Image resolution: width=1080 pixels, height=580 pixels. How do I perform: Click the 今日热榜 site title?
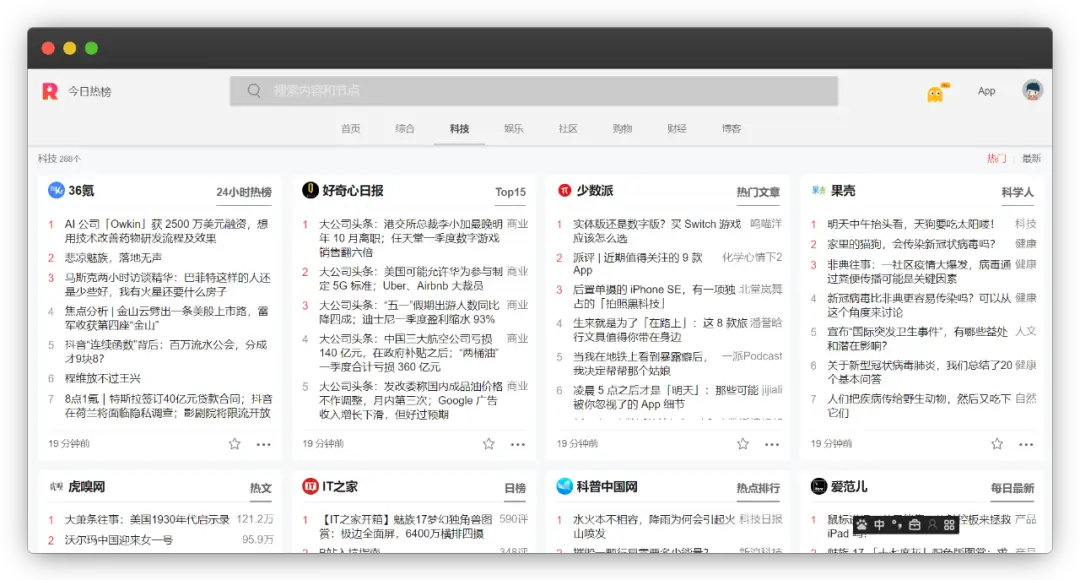point(90,92)
